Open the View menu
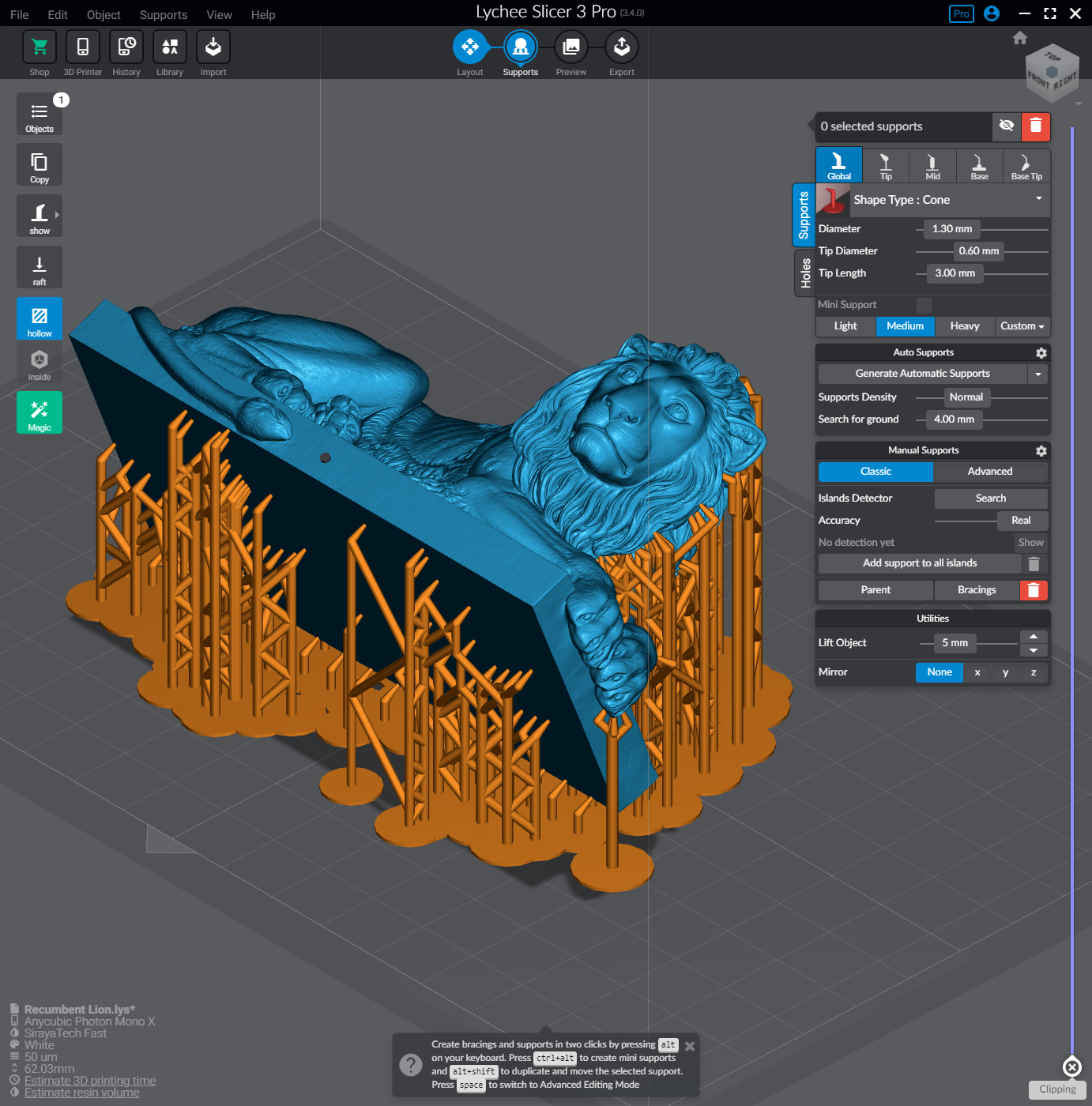Screen dimensions: 1092x1106 pos(219,15)
